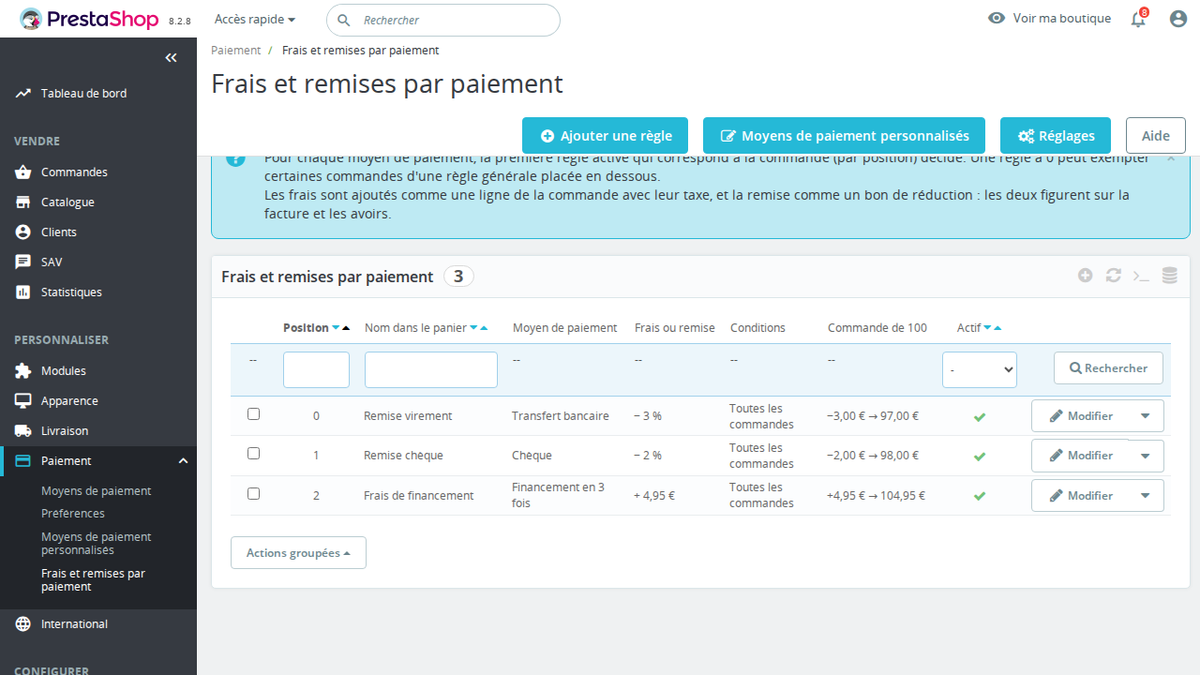Open the notifications bell
The height and width of the screenshot is (675, 1200).
tap(1138, 19)
